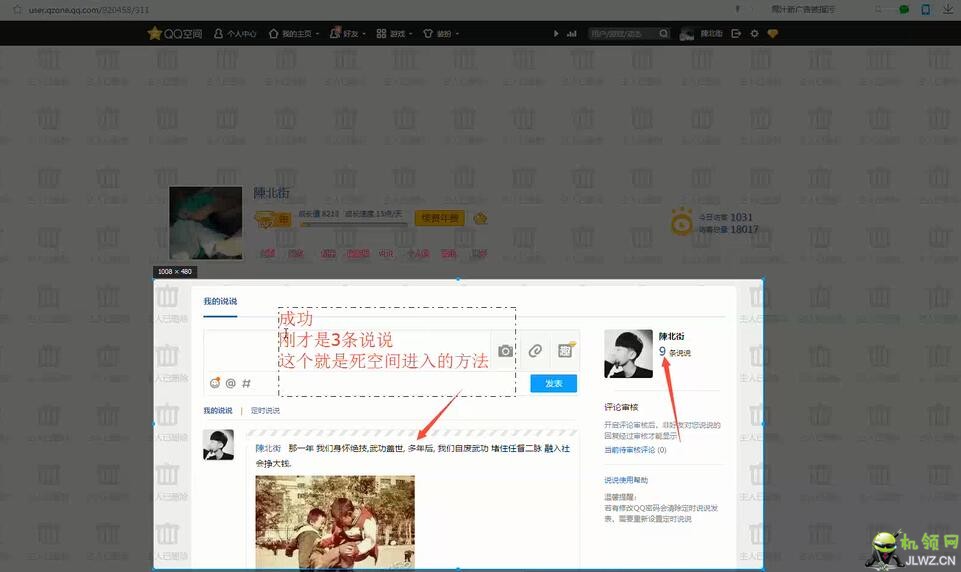Click the music equalizer bars icon

[572, 34]
